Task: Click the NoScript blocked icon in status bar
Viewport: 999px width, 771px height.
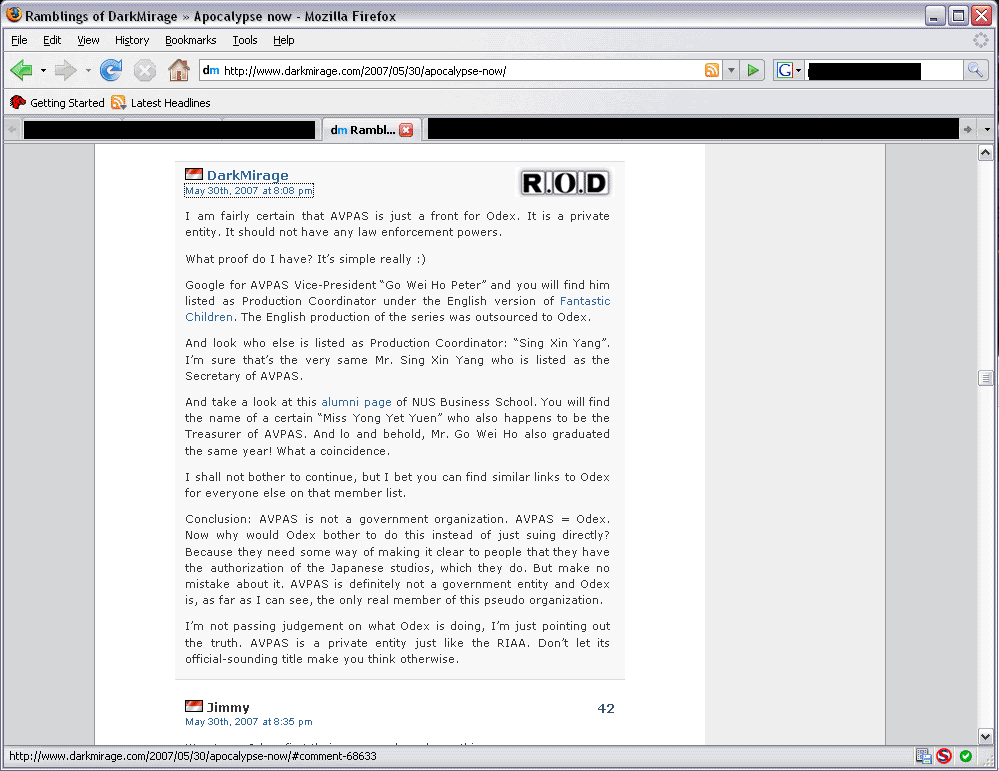Action: coord(944,757)
